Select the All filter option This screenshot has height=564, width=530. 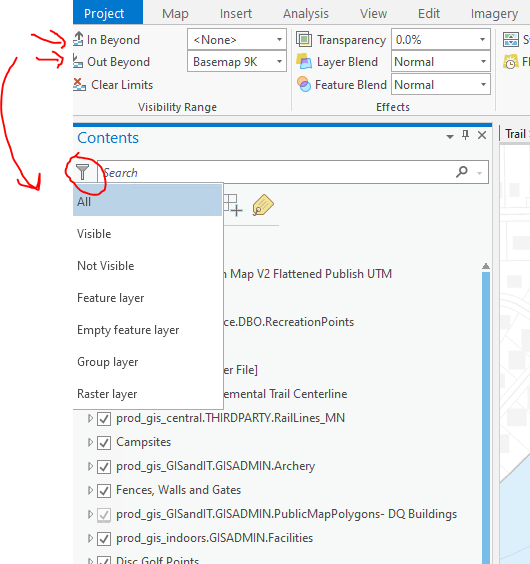coord(148,201)
